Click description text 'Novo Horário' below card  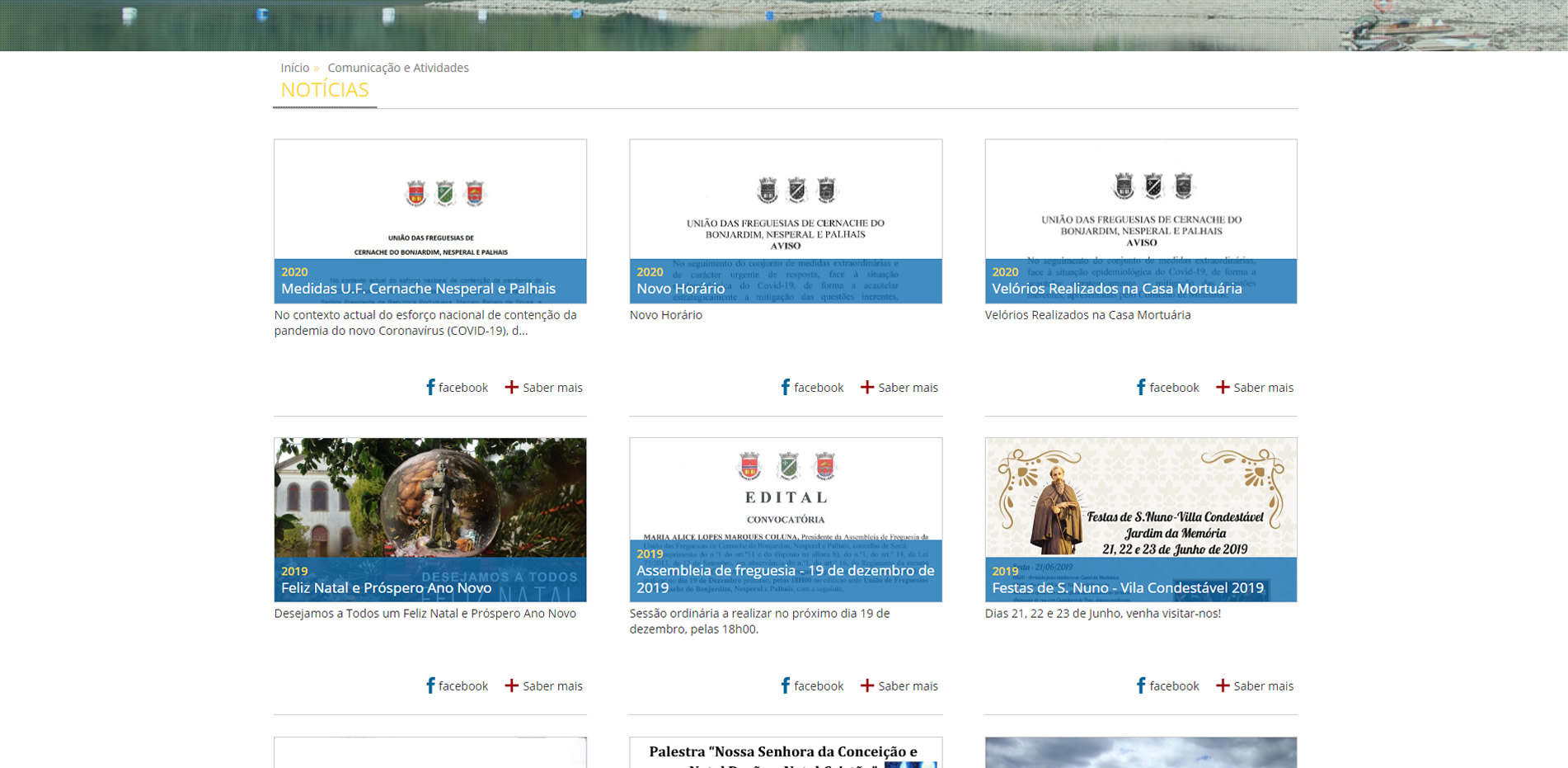coord(666,315)
